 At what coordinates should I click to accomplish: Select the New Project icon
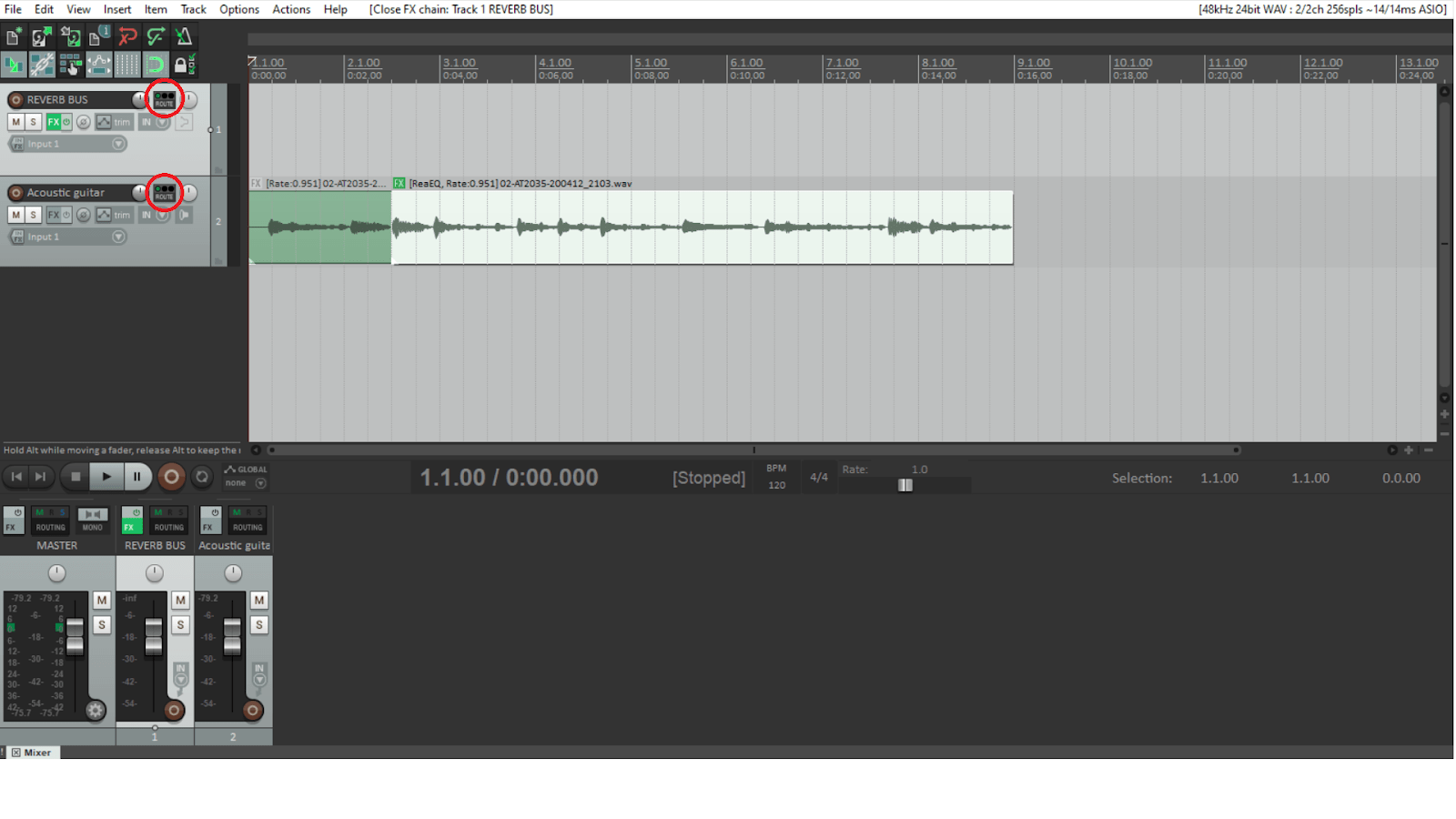pyautogui.click(x=12, y=38)
